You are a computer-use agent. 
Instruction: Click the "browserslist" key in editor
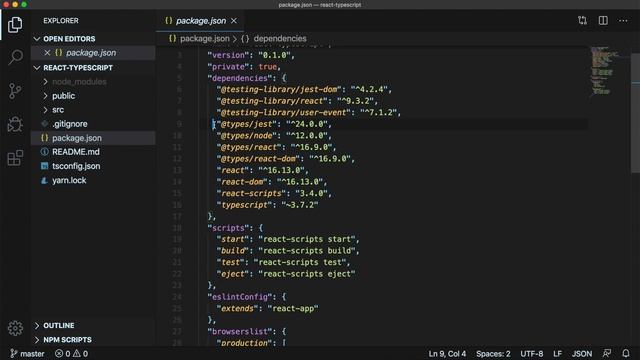[240, 331]
